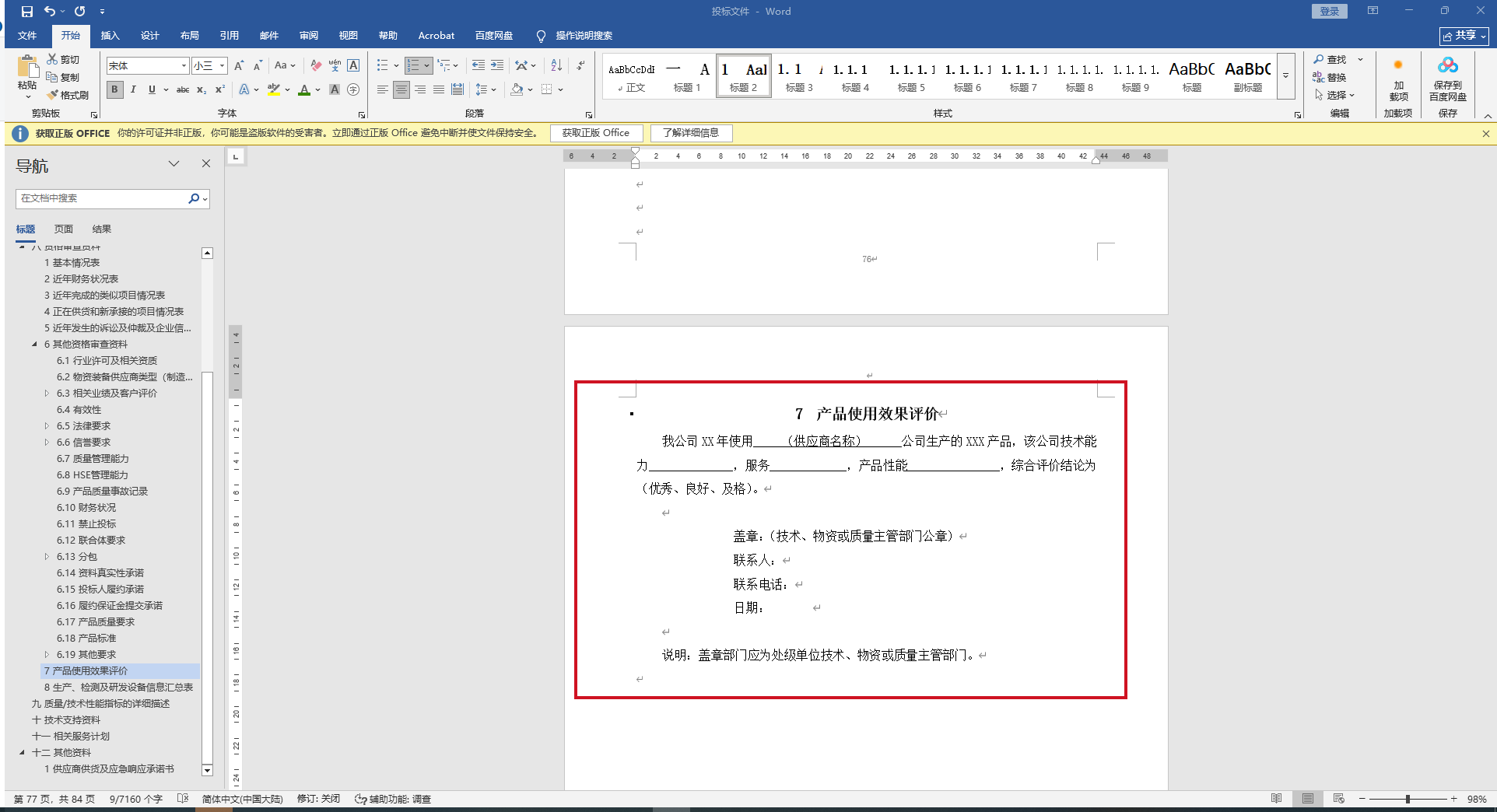
Task: Decrease paragraph indent
Action: pos(478,65)
